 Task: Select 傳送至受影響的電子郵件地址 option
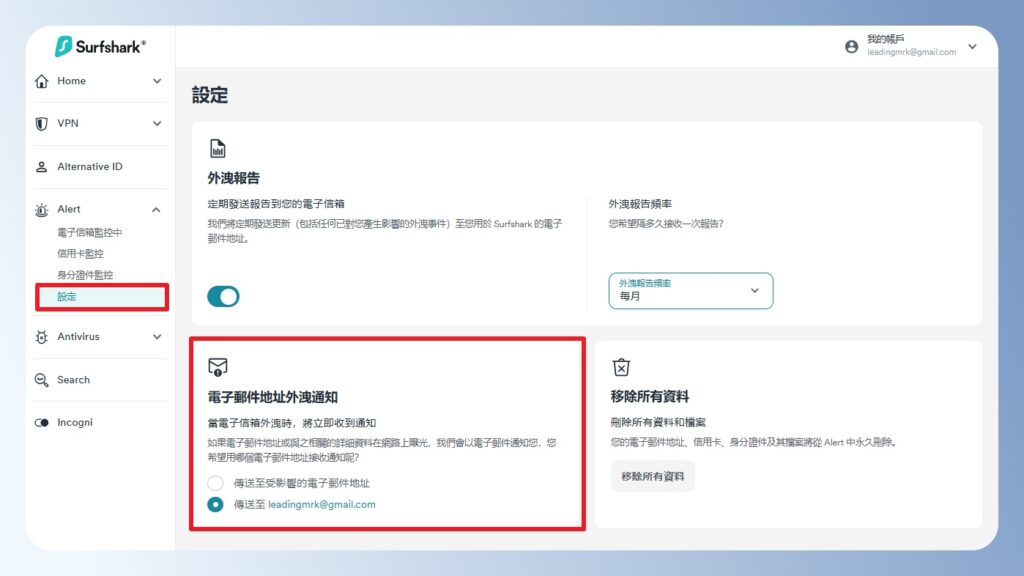tap(215, 482)
